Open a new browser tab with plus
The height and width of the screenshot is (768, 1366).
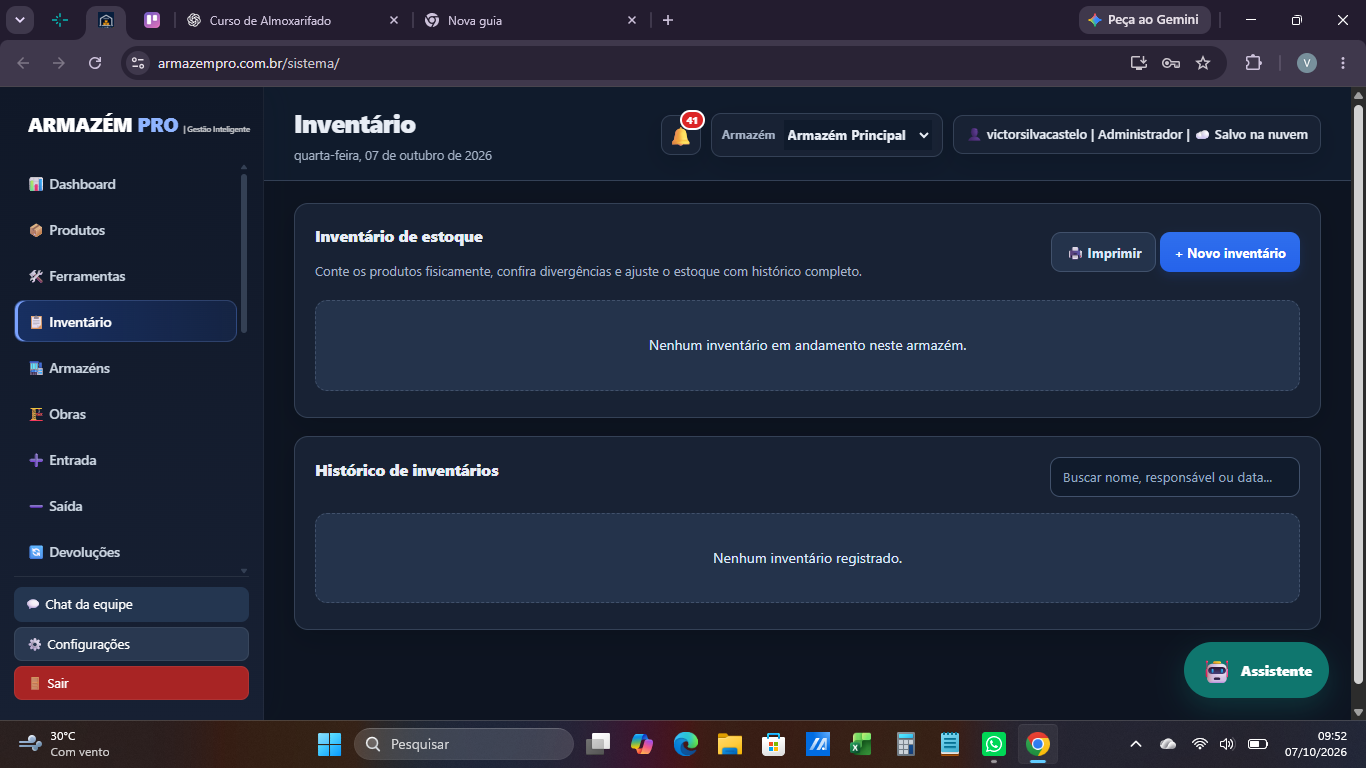[x=668, y=20]
